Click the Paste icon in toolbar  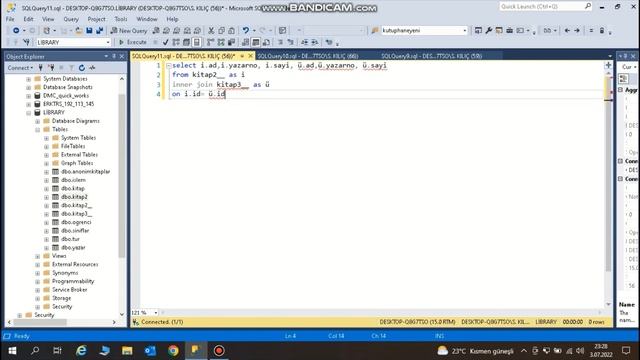(x=231, y=31)
